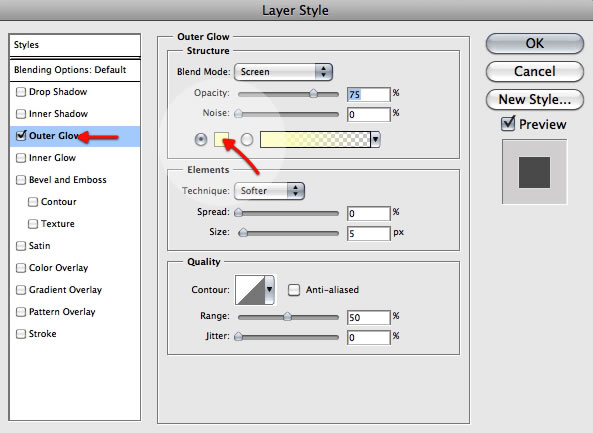Click the Size slider handle
Screen dimensions: 593x433
[x=243, y=233]
